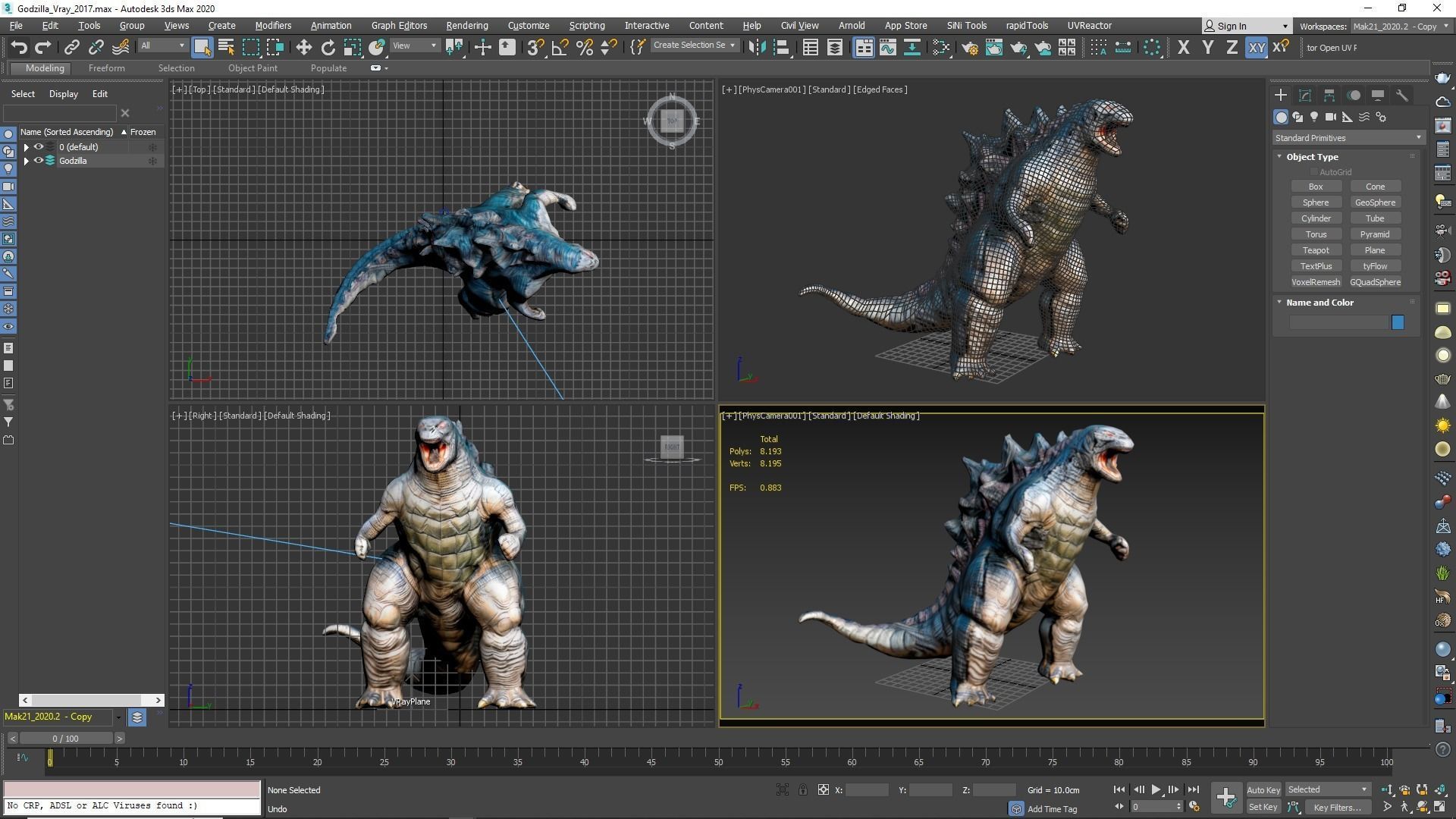Open the Selected key filter dropdown
1456x819 pixels.
pyautogui.click(x=1327, y=789)
